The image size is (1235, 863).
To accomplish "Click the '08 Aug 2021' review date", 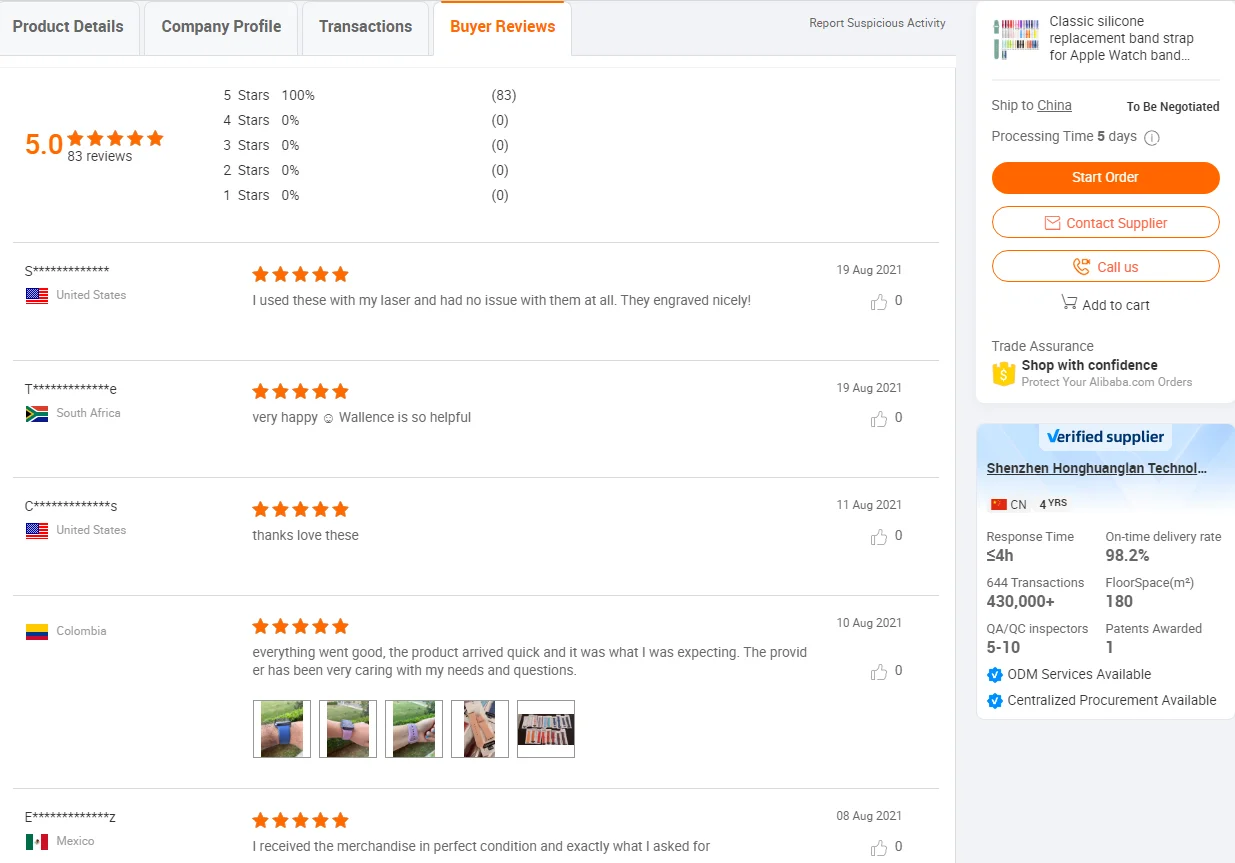I will 869,816.
